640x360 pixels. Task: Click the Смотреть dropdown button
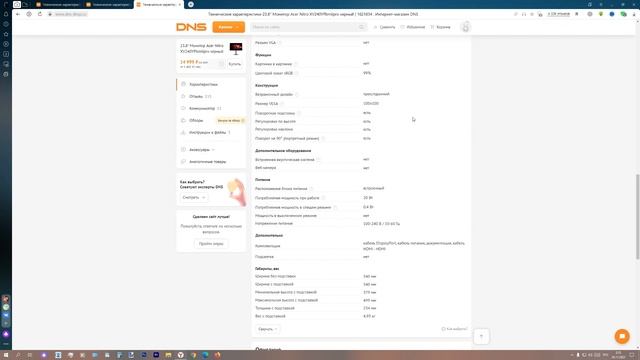point(193,197)
